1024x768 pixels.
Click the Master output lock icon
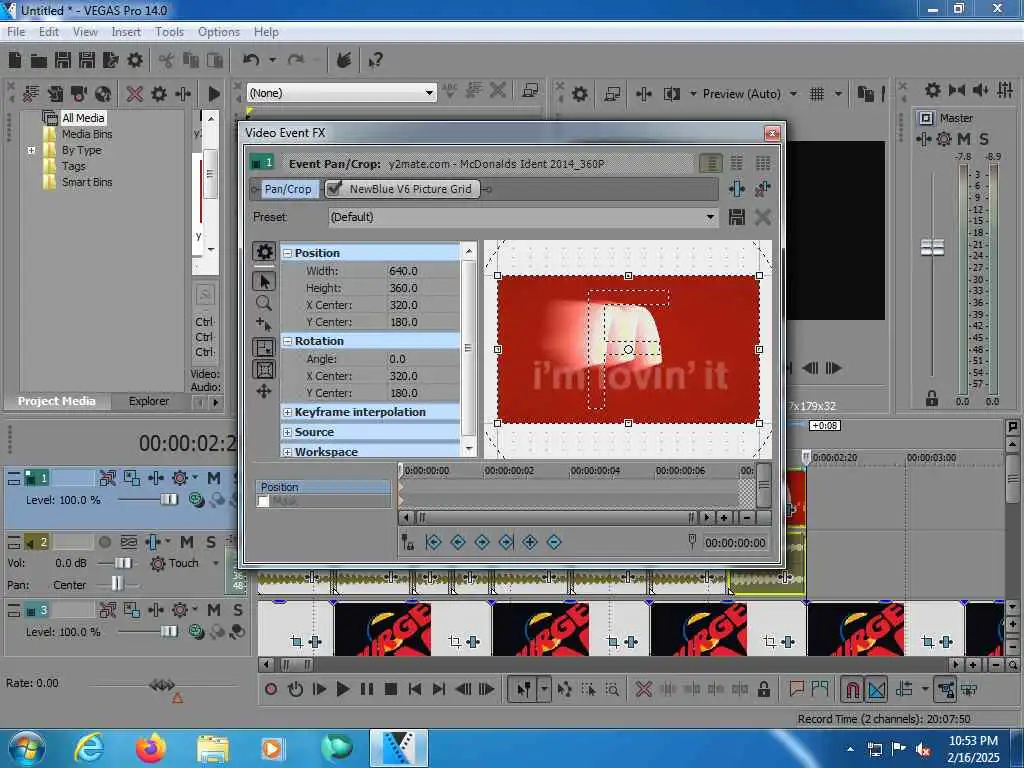(932, 398)
